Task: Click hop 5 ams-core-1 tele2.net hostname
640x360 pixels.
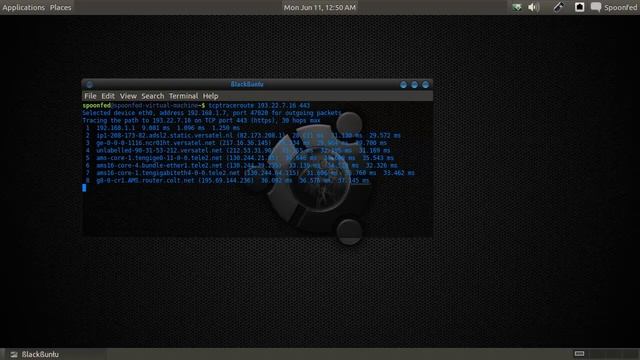Action: point(159,158)
